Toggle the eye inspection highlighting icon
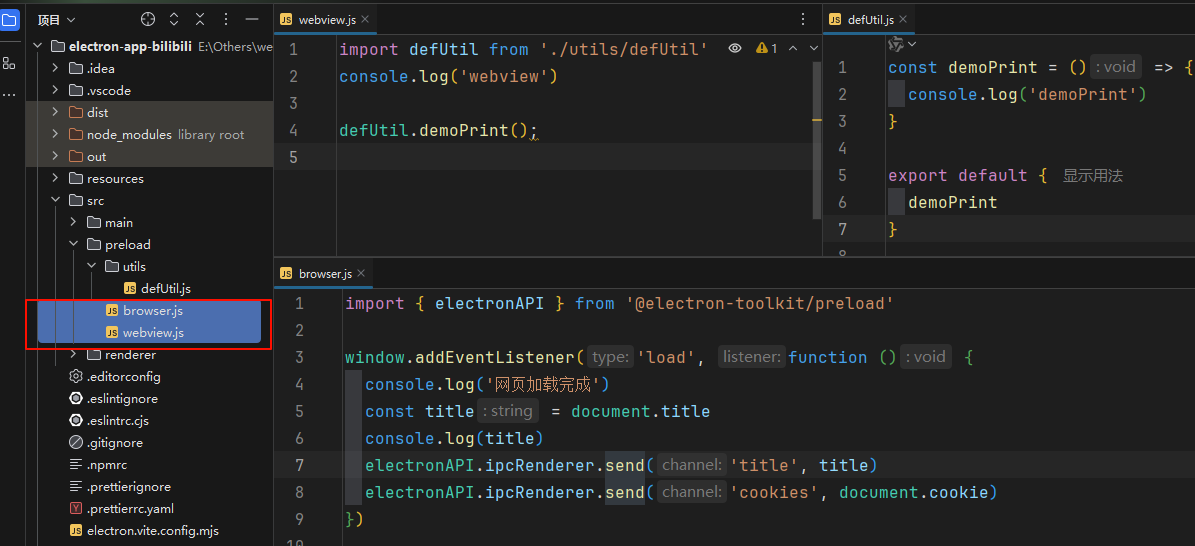Image resolution: width=1195 pixels, height=546 pixels. click(735, 48)
